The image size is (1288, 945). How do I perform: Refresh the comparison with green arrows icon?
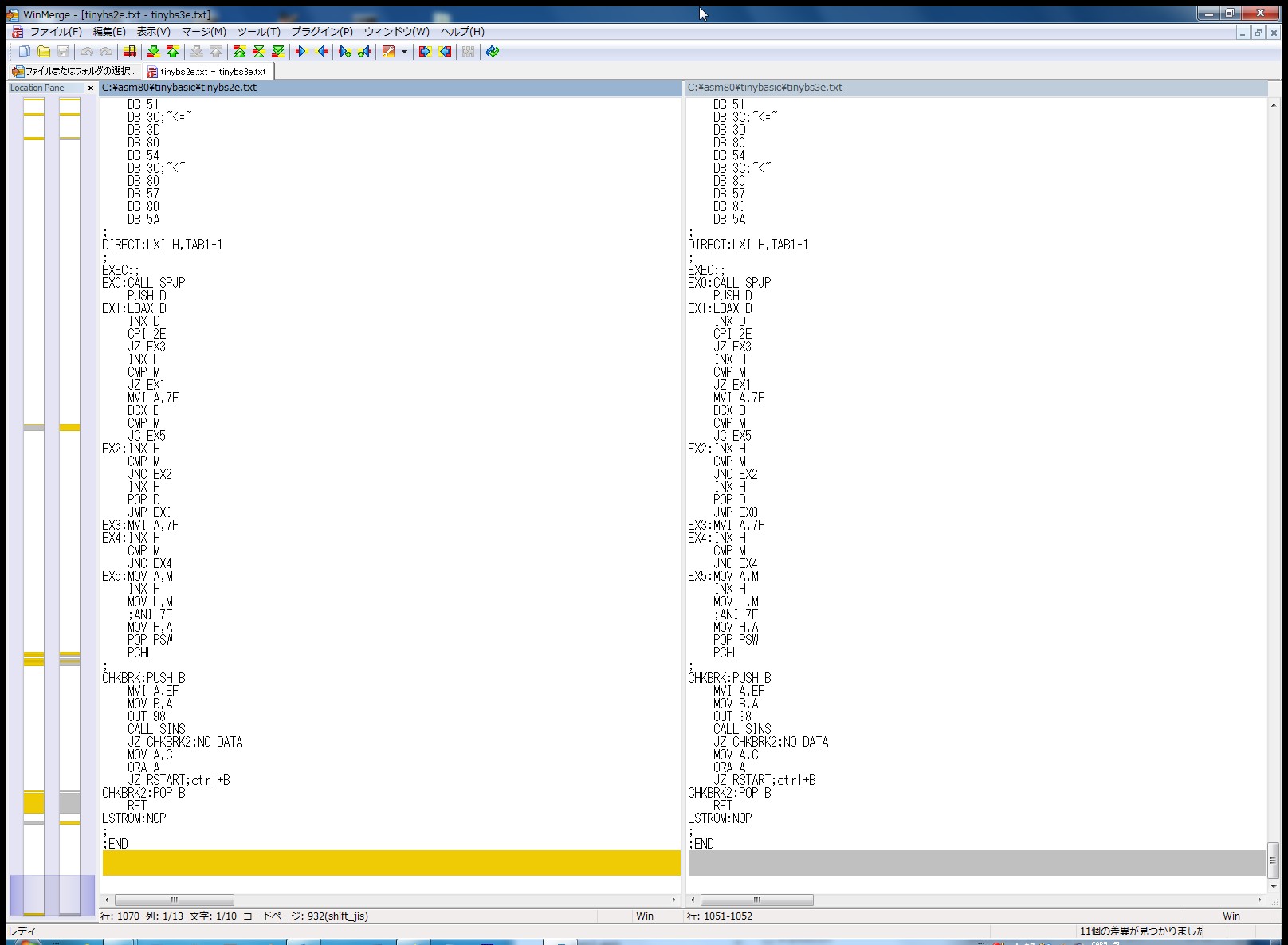493,52
